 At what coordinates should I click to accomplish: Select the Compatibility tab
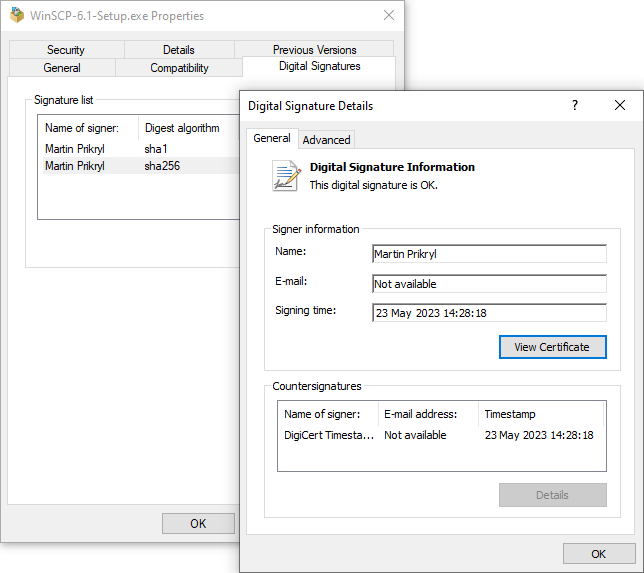coord(179,68)
